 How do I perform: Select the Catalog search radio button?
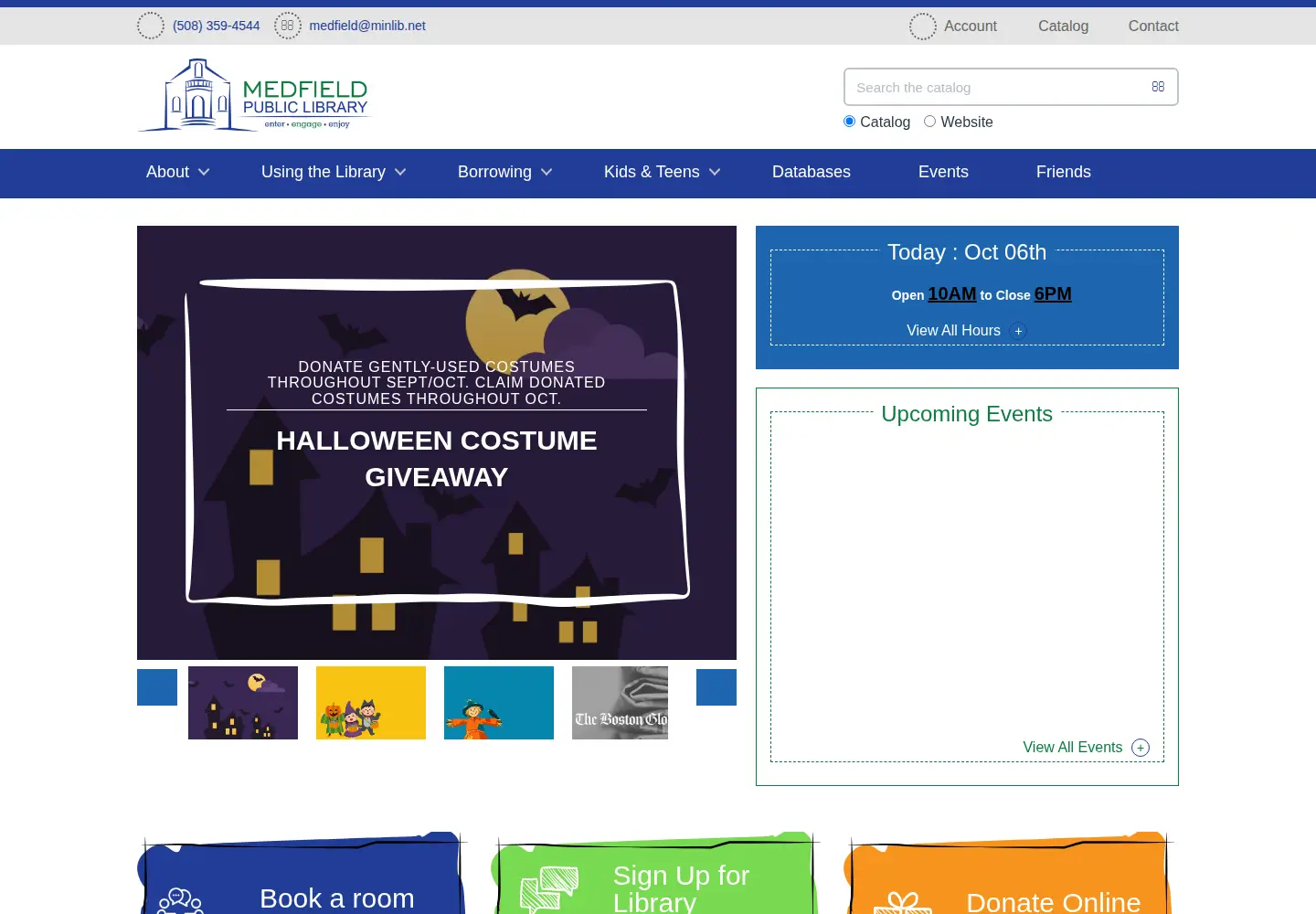[x=850, y=122]
